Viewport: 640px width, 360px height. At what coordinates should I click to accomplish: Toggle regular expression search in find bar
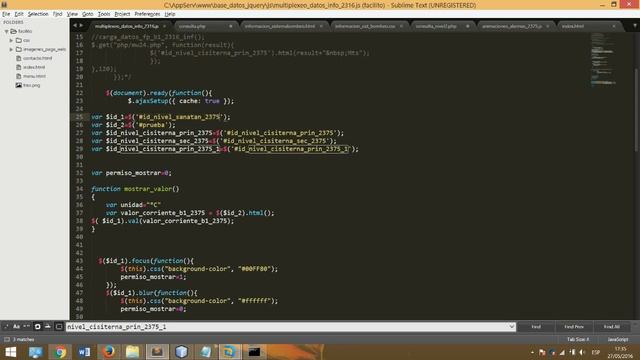click(x=7, y=327)
